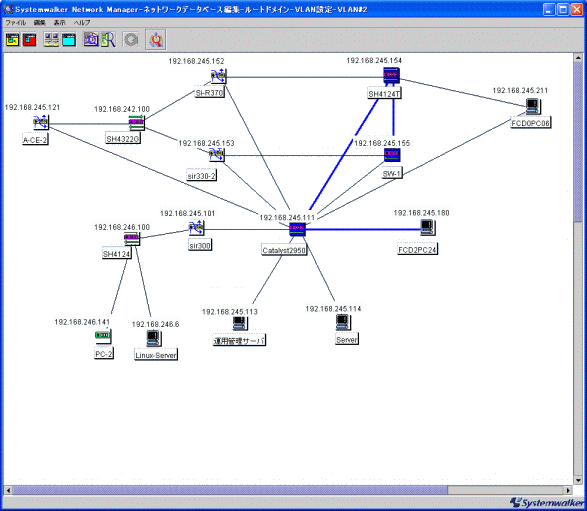Screen dimensions: 587x511
Task: Click the networked computers toolbar icon
Action: tap(51, 40)
